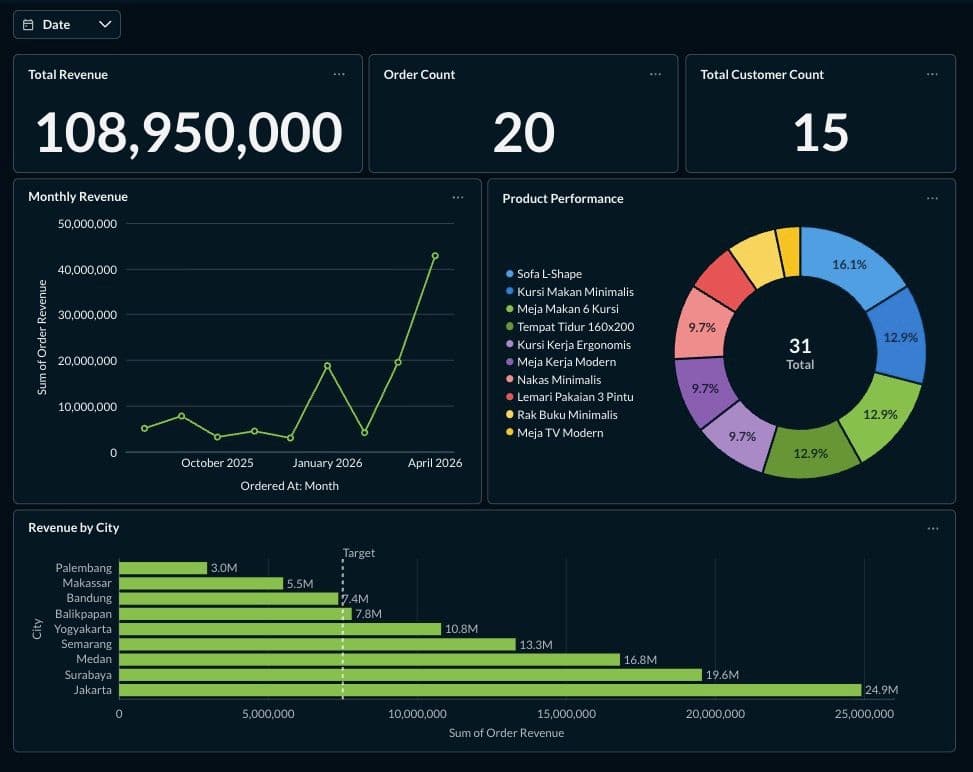The width and height of the screenshot is (973, 772).
Task: Click the 108,950,000 total revenue value
Action: click(189, 132)
